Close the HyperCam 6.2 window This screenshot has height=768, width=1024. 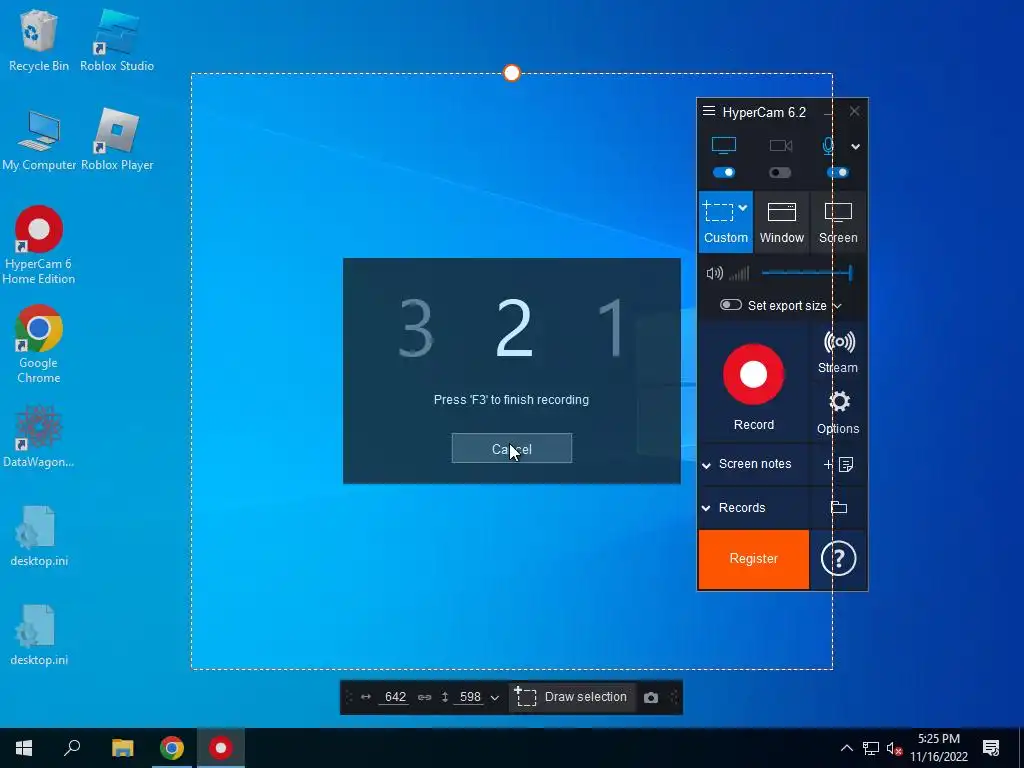(x=854, y=112)
